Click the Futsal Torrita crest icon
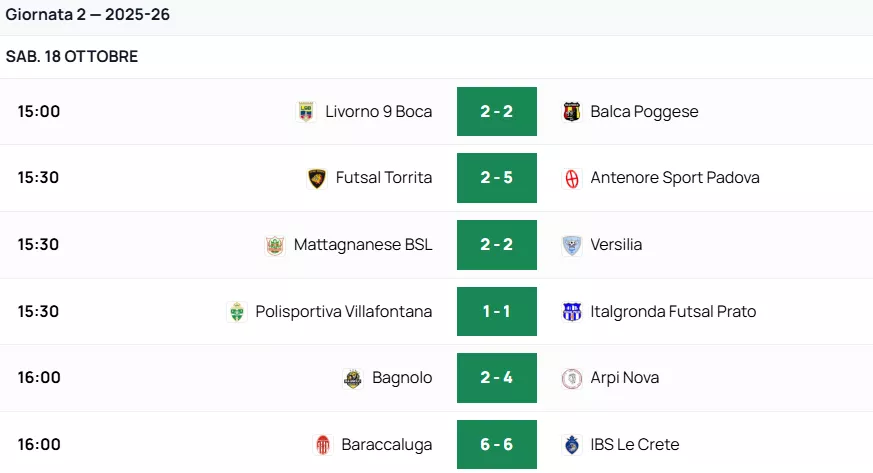This screenshot has height=473, width=873. [x=317, y=178]
